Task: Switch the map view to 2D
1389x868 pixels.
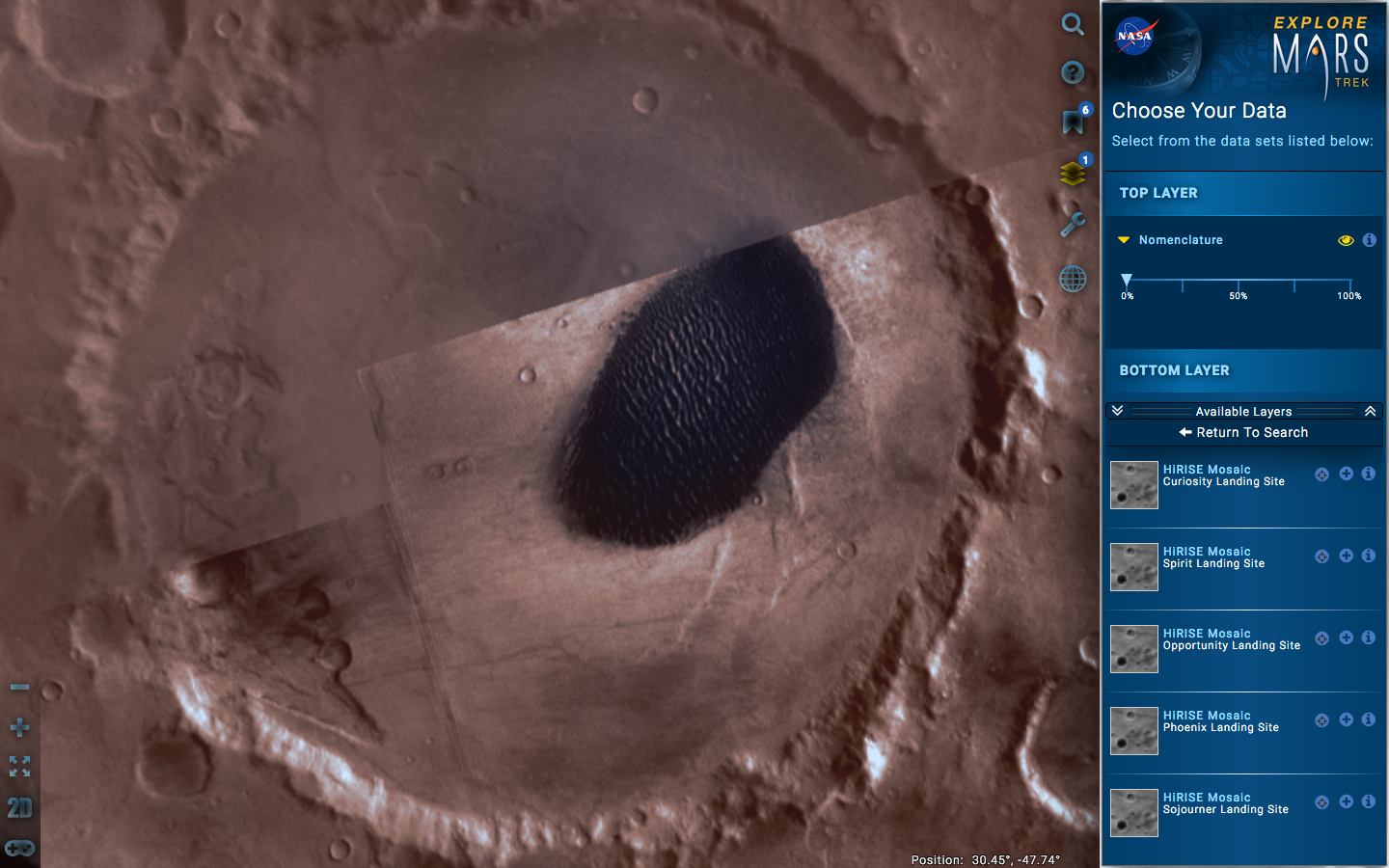Action: pos(19,808)
